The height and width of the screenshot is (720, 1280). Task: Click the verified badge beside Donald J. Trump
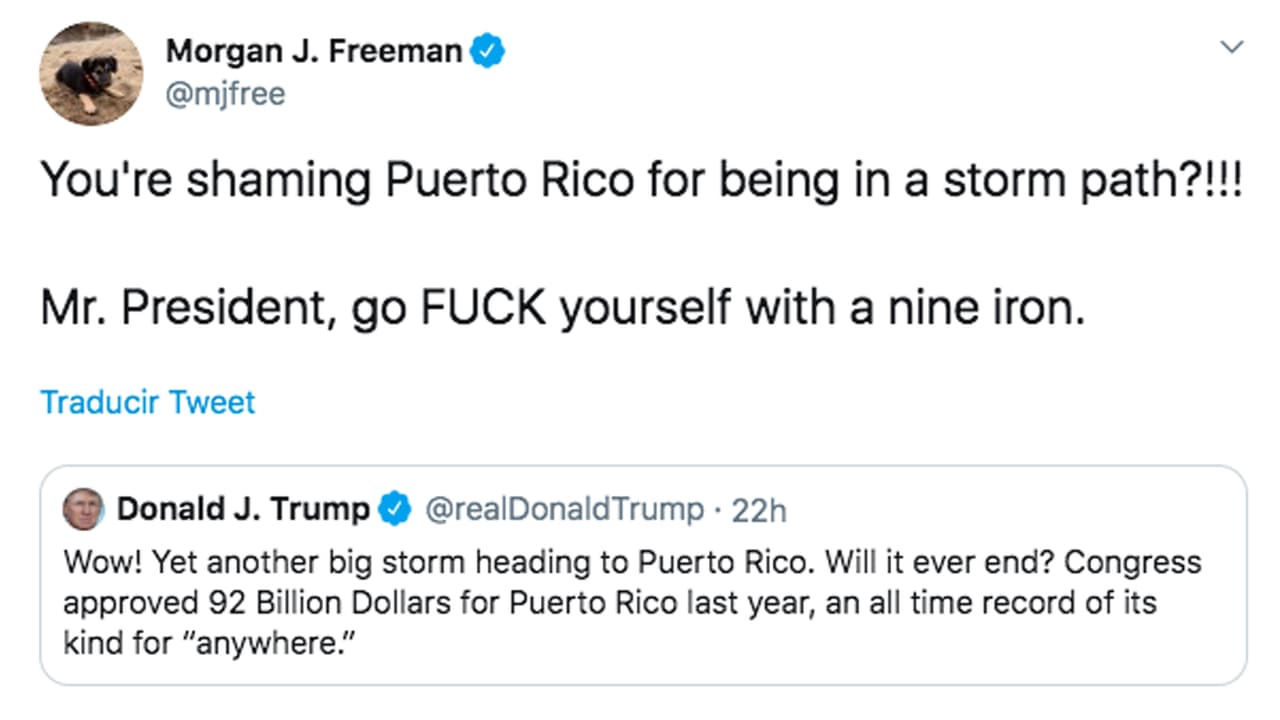(x=396, y=508)
